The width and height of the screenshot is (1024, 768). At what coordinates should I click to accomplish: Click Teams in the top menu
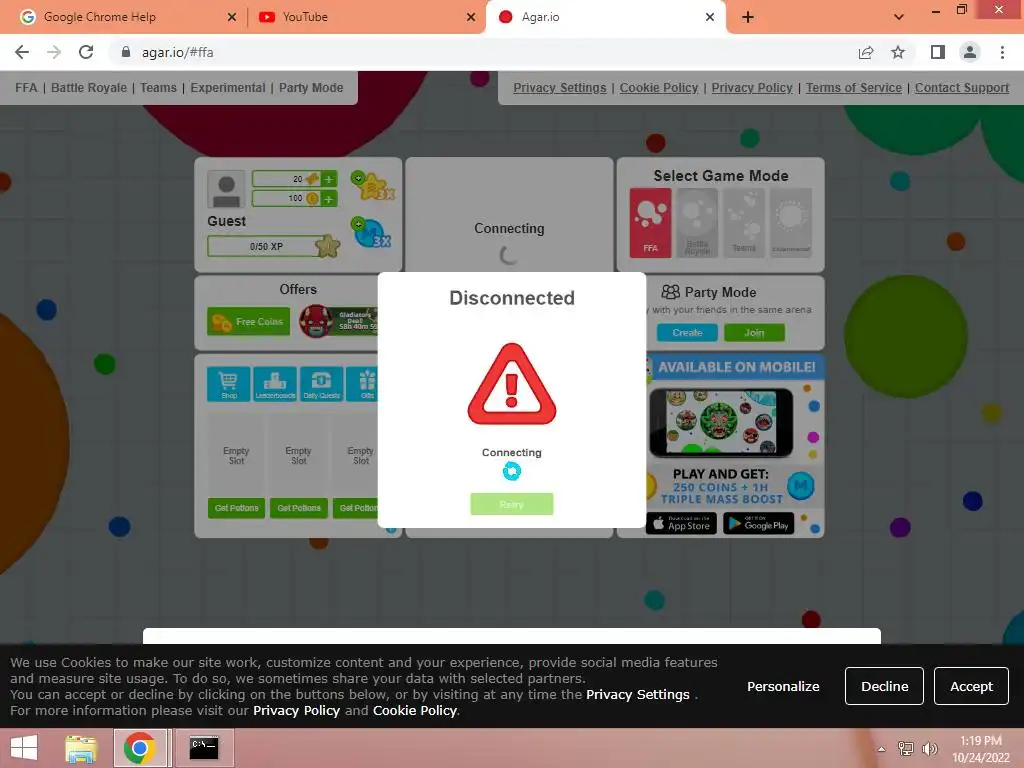[158, 88]
